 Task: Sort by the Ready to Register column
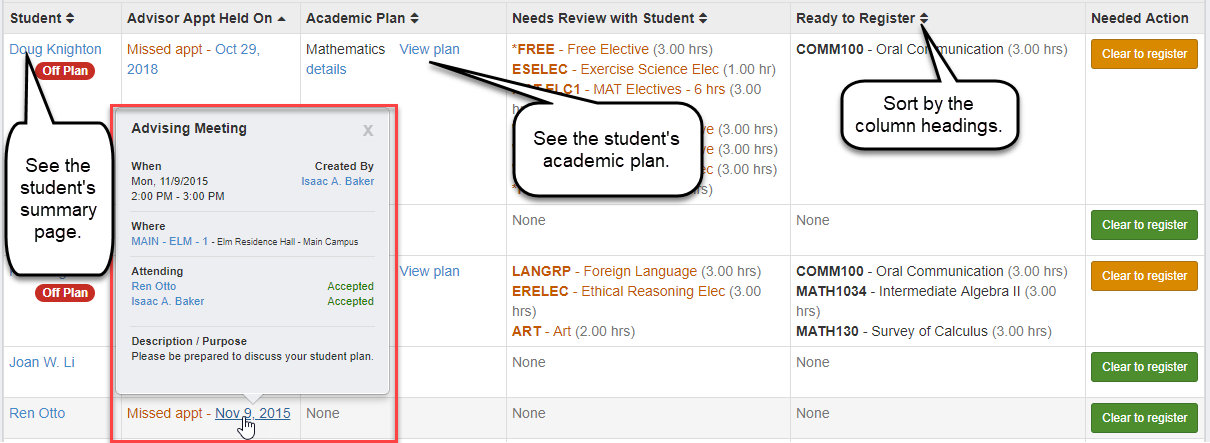coord(862,18)
